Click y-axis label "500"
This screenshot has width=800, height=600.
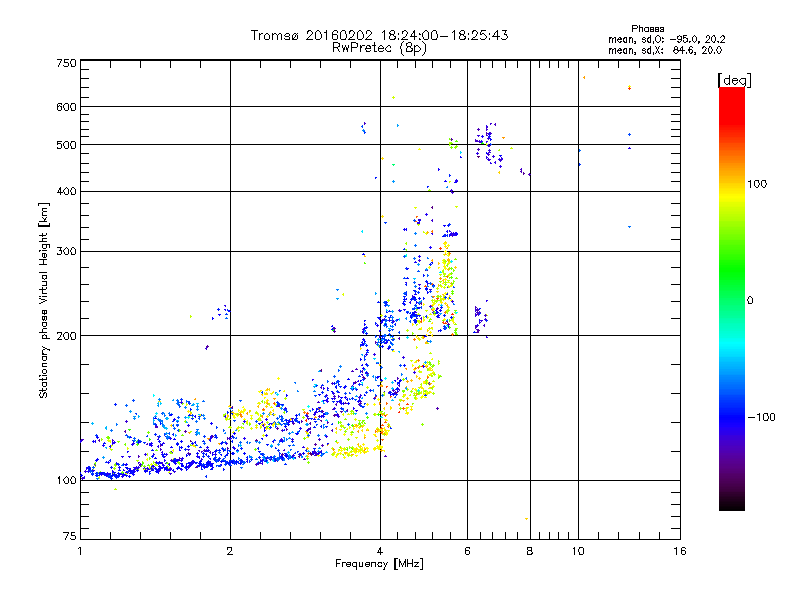(66, 145)
